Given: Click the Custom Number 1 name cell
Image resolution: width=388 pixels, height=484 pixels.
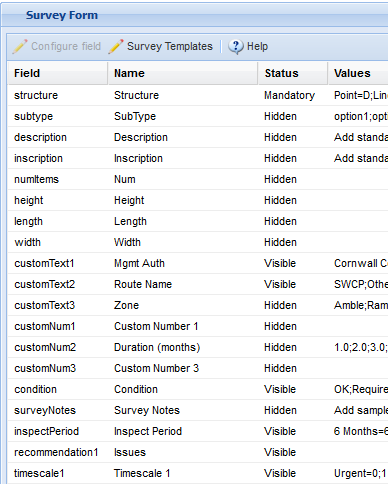Looking at the screenshot, I should click(183, 326).
